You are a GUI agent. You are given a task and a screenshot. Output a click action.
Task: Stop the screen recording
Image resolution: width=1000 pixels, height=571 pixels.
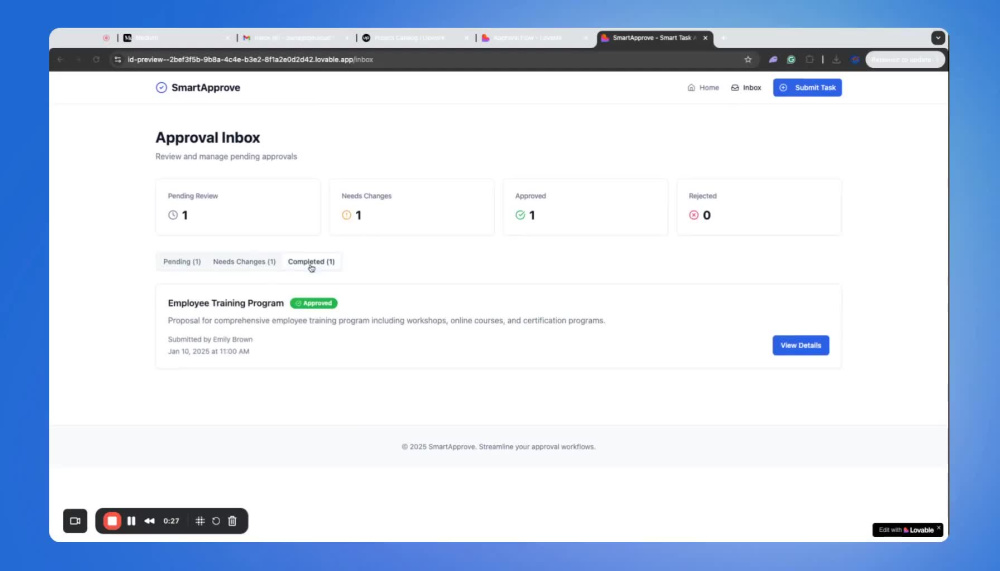(x=112, y=521)
